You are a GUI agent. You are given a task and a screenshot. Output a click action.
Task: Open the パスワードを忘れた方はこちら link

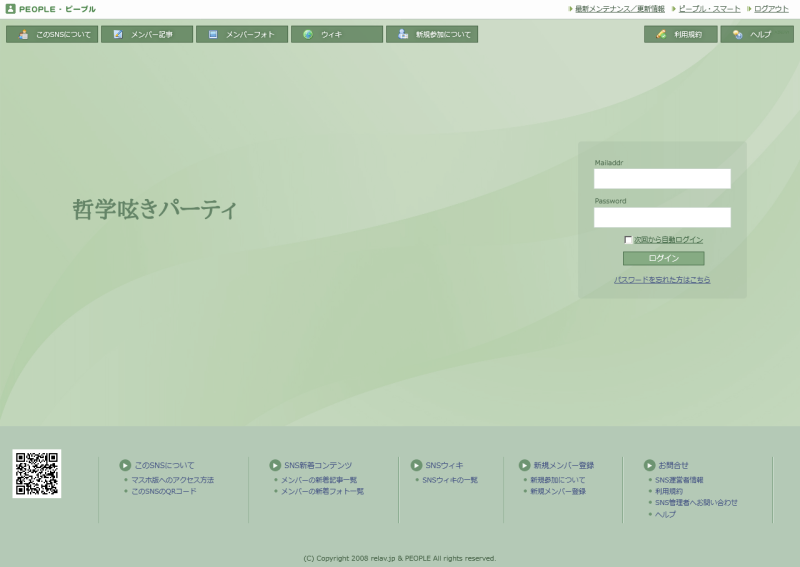pos(662,280)
